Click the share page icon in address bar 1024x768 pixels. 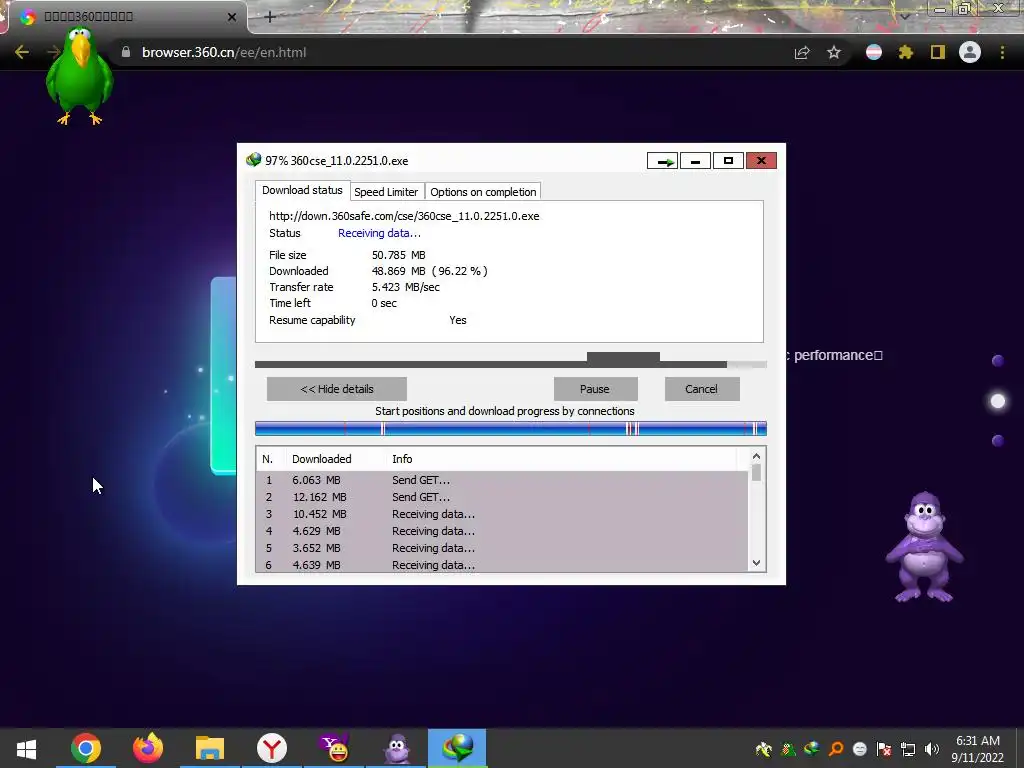[802, 52]
